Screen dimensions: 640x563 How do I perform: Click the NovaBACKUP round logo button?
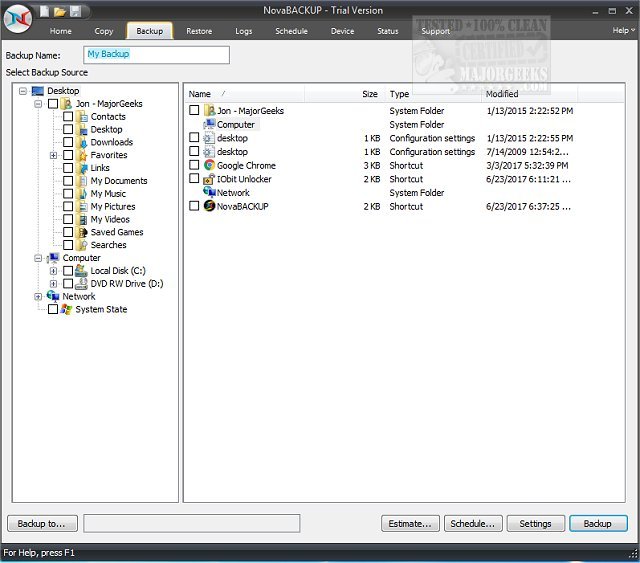[x=18, y=19]
